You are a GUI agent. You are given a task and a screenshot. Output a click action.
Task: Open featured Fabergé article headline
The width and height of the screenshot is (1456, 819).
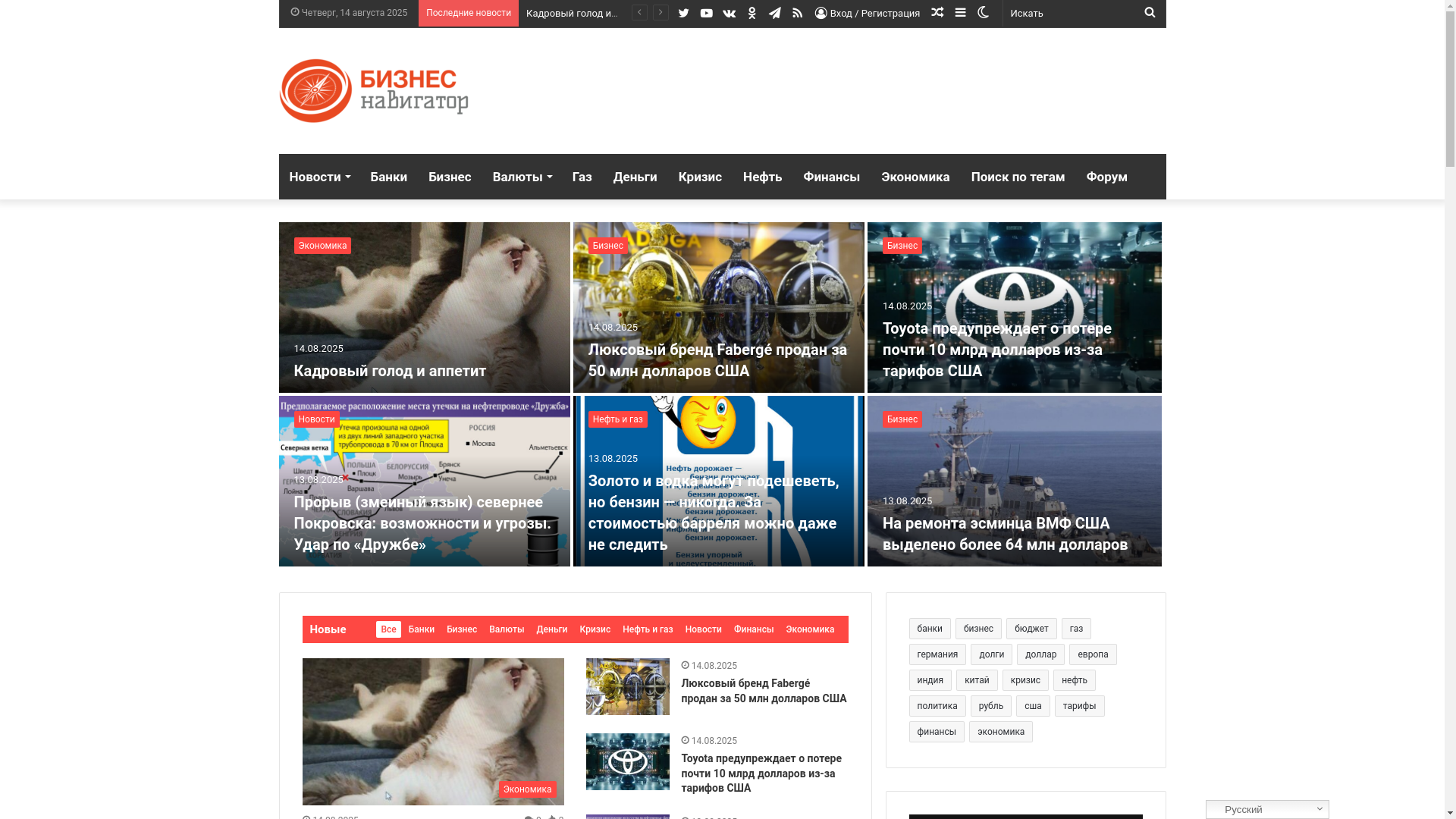coord(717,360)
